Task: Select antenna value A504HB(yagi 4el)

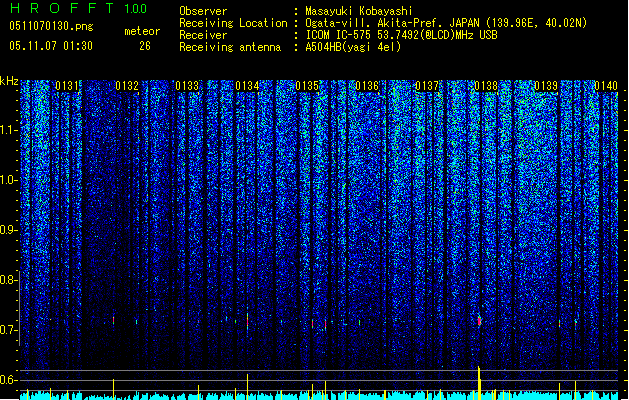Action: click(353, 47)
